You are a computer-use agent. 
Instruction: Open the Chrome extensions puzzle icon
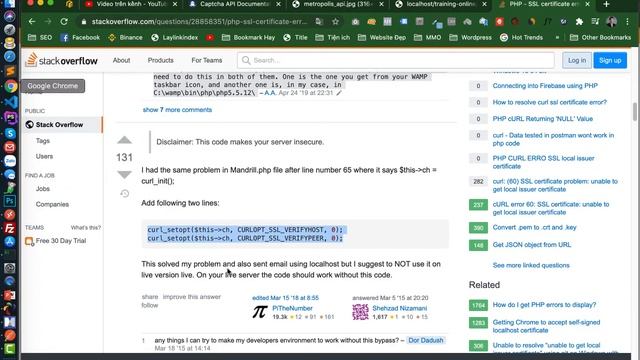pos(579,22)
